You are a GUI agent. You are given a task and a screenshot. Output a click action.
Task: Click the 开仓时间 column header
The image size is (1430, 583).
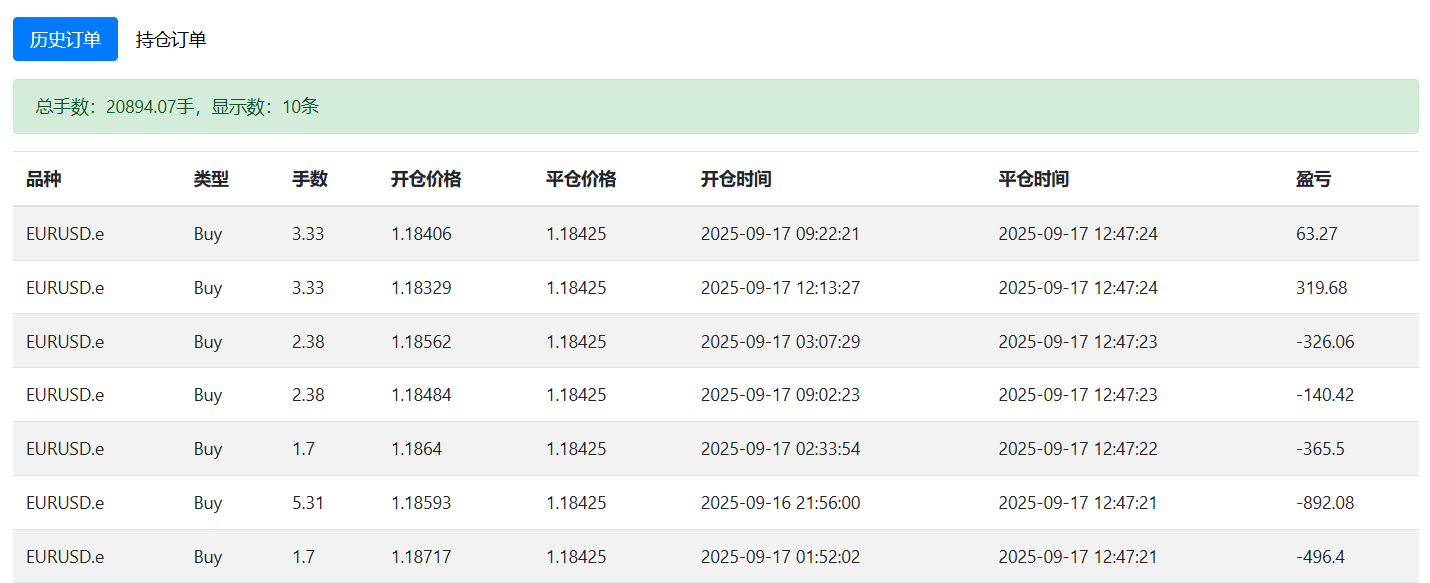tap(736, 179)
